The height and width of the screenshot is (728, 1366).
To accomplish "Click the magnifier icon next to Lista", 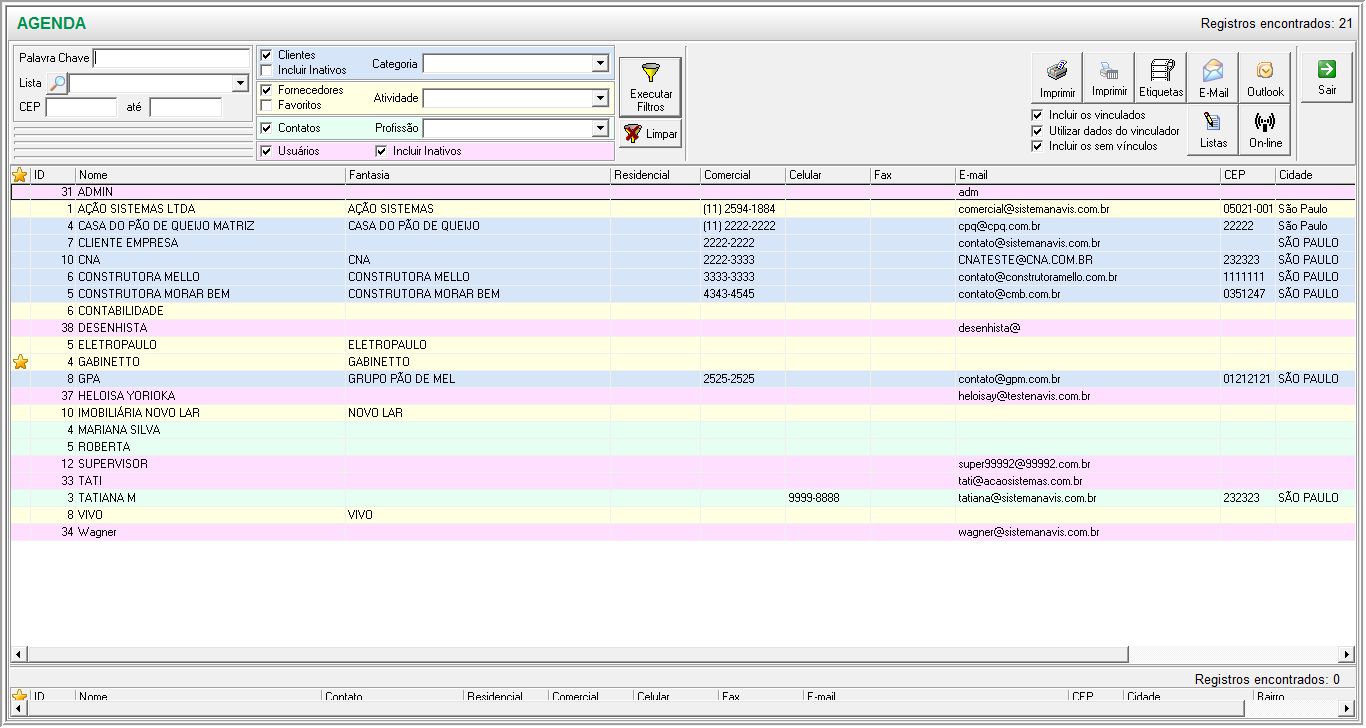I will (x=58, y=83).
